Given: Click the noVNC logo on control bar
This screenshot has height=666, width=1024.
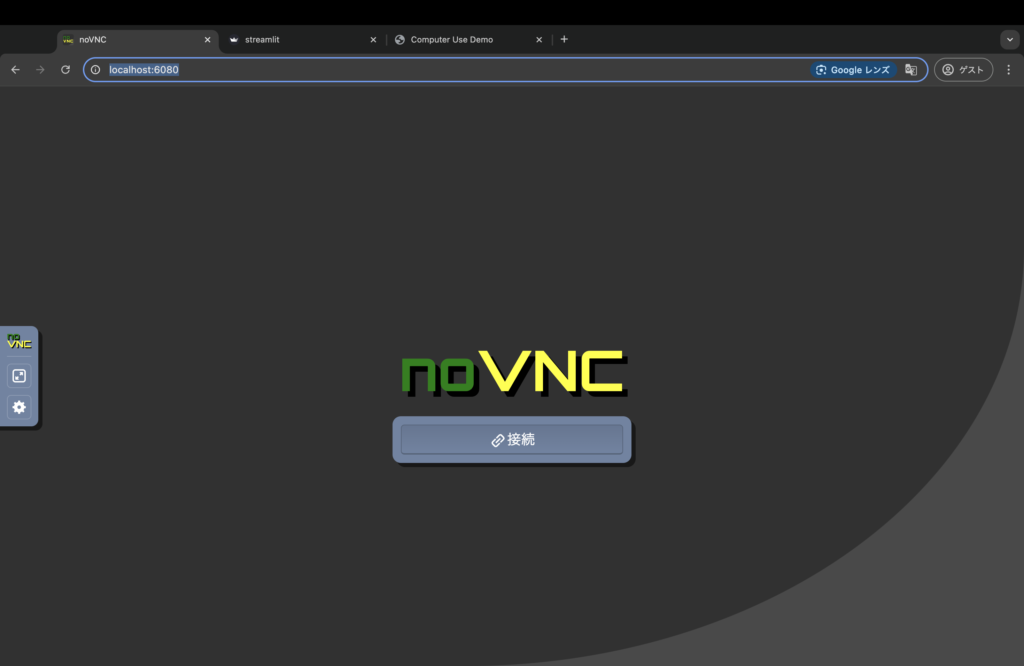Looking at the screenshot, I should pyautogui.click(x=19, y=341).
